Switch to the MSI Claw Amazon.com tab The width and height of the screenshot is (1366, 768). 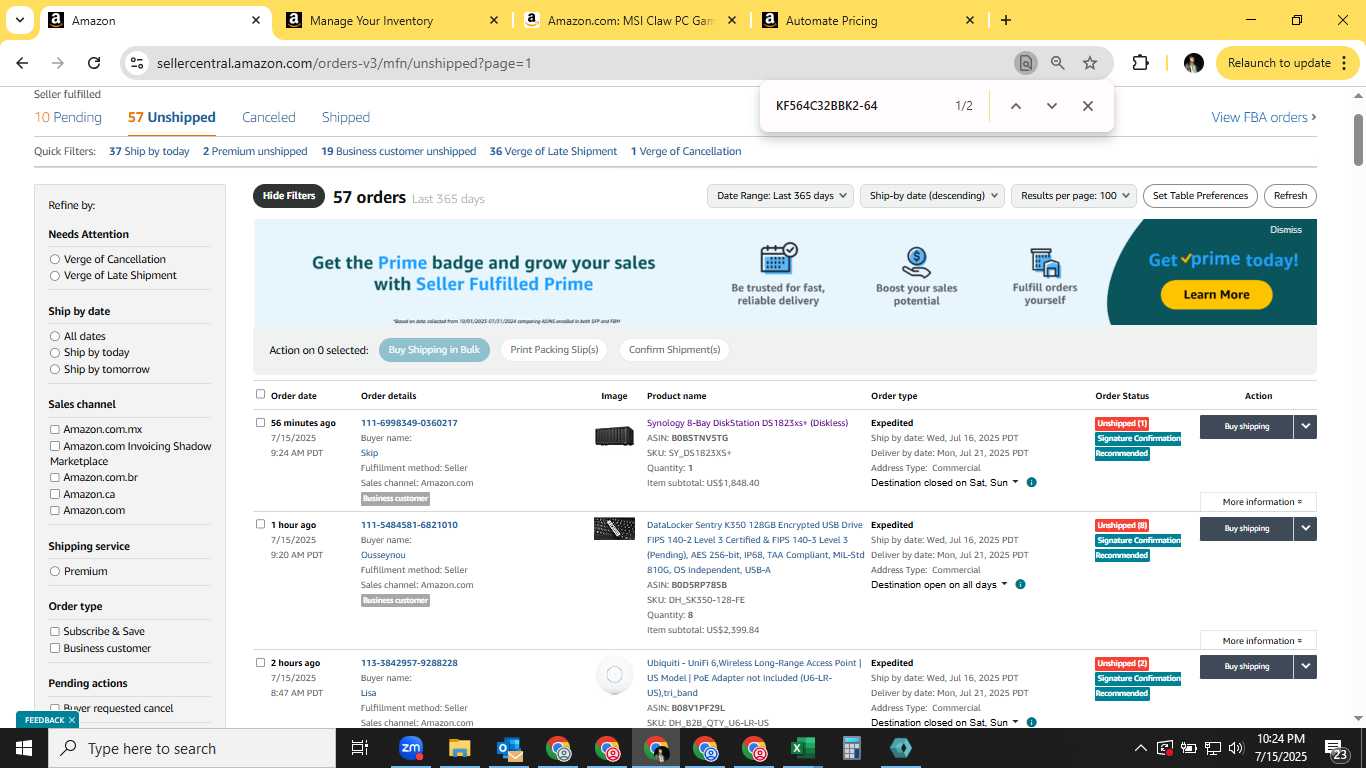coord(631,20)
